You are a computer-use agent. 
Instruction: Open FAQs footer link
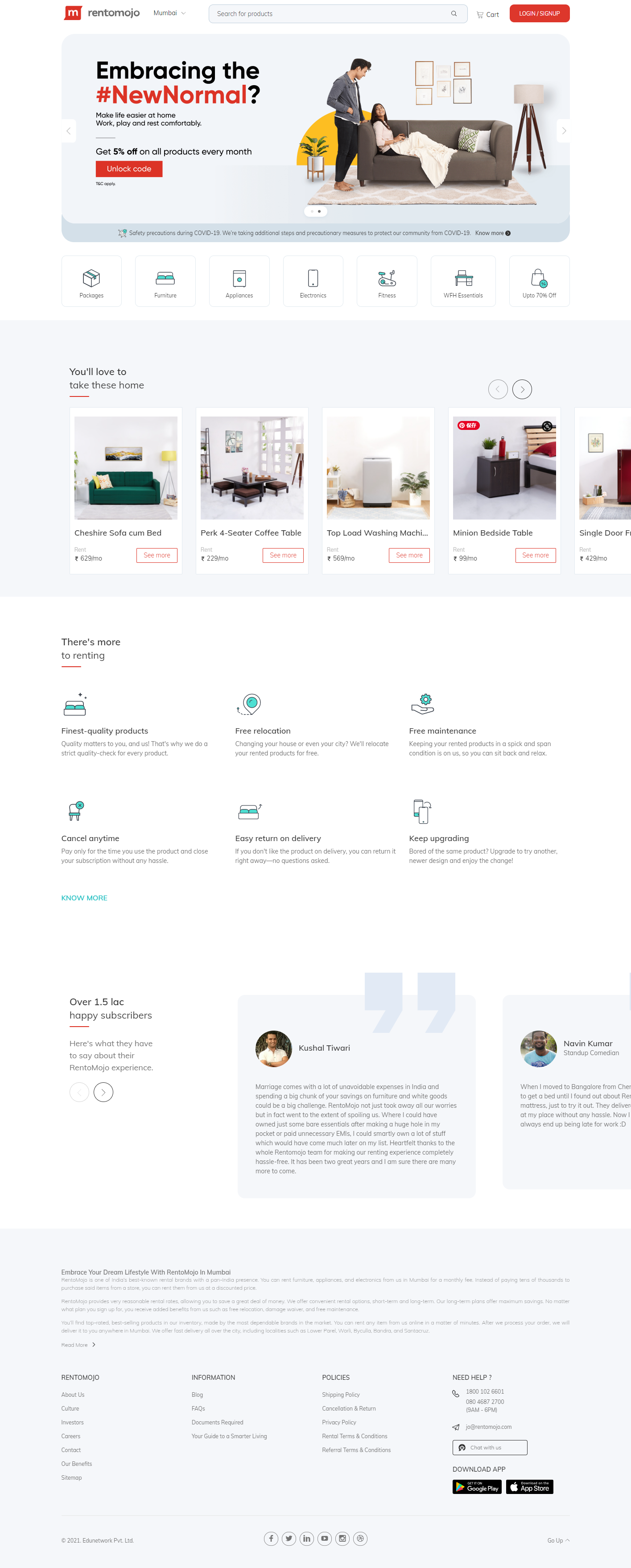(198, 1408)
